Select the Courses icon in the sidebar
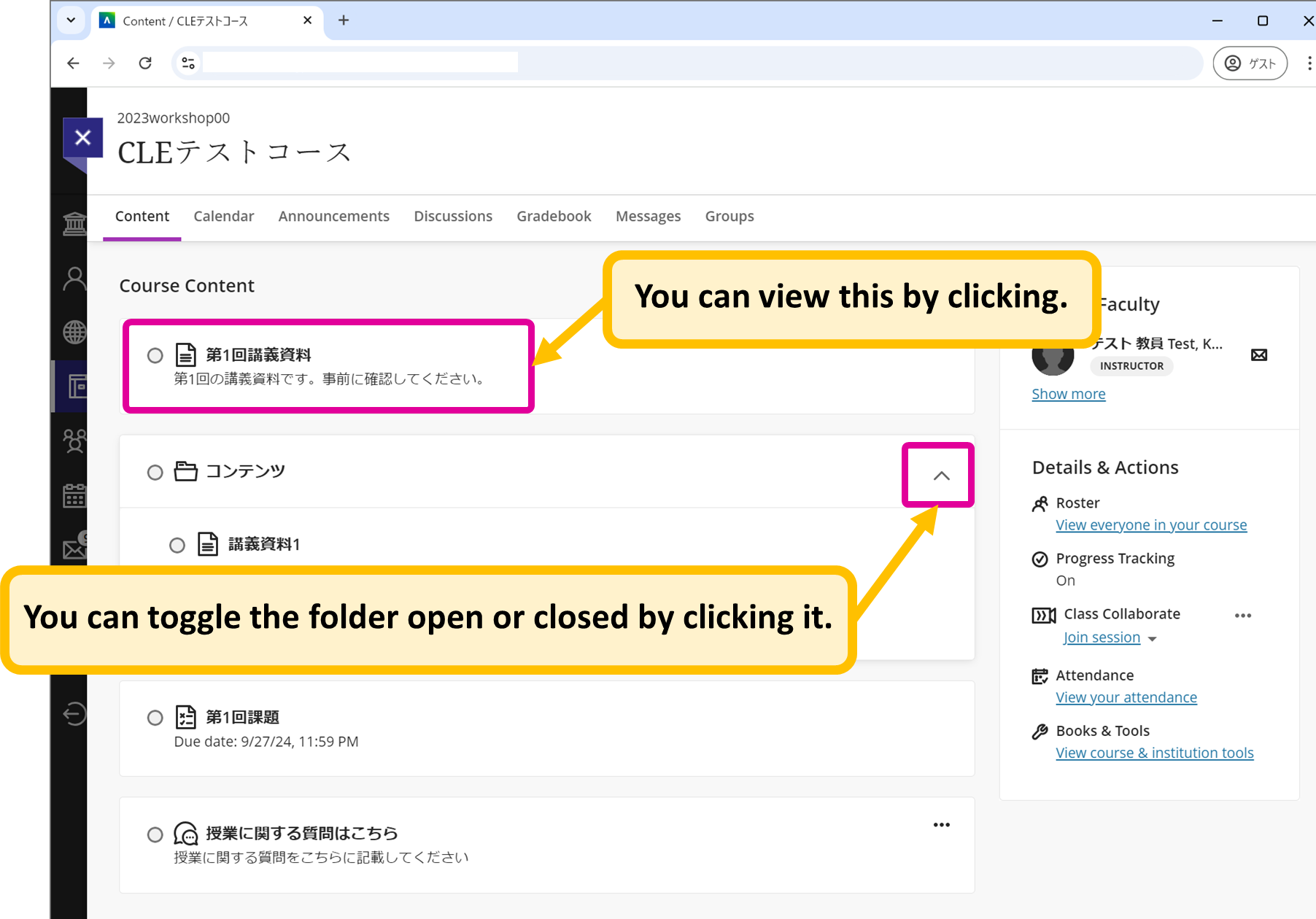The image size is (1316, 919). point(74,386)
